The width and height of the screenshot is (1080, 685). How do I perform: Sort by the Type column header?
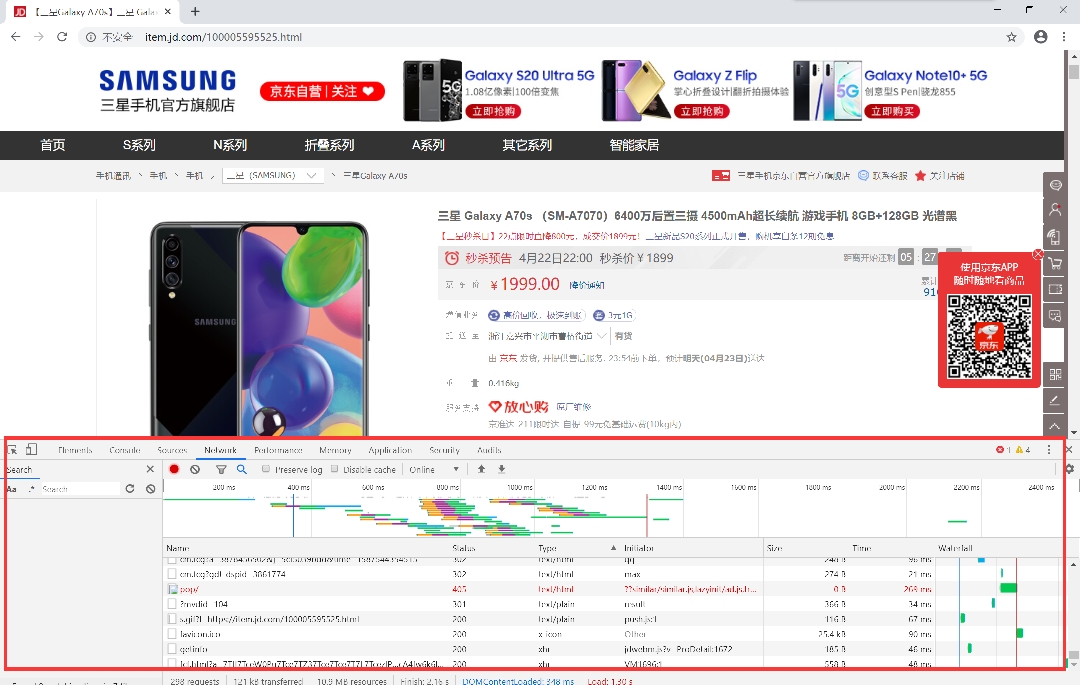tap(577, 548)
